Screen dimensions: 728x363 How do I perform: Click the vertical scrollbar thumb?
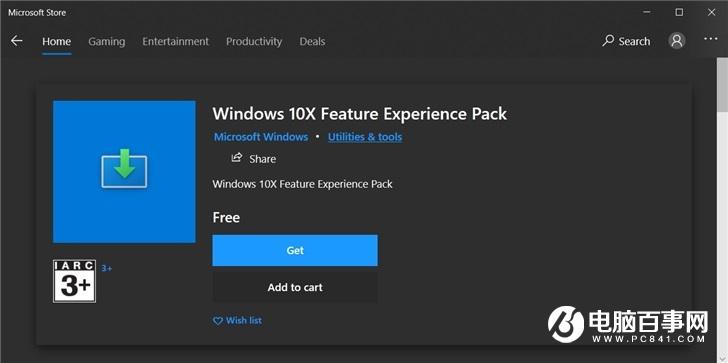722,84
